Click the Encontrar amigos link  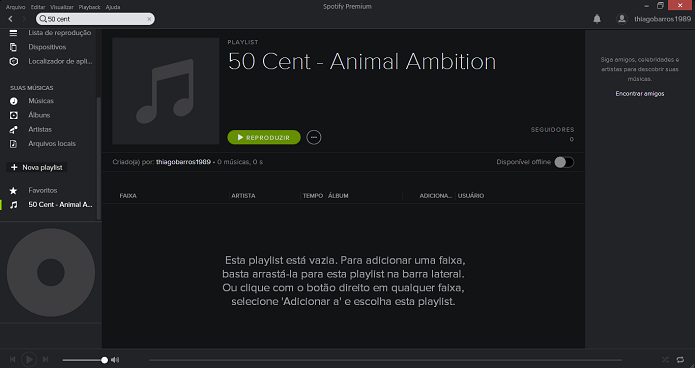(x=640, y=94)
